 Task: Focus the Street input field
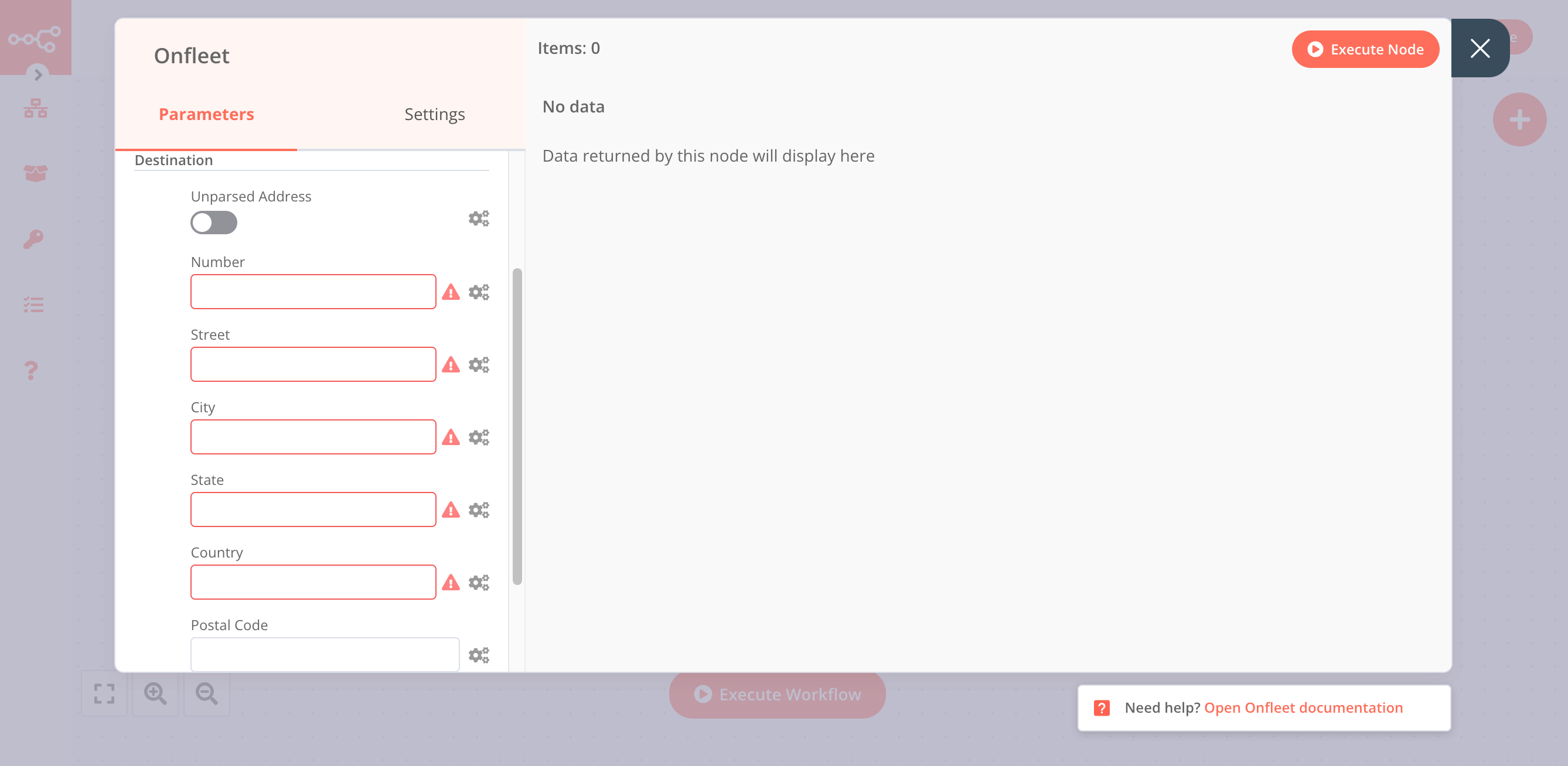pos(313,364)
